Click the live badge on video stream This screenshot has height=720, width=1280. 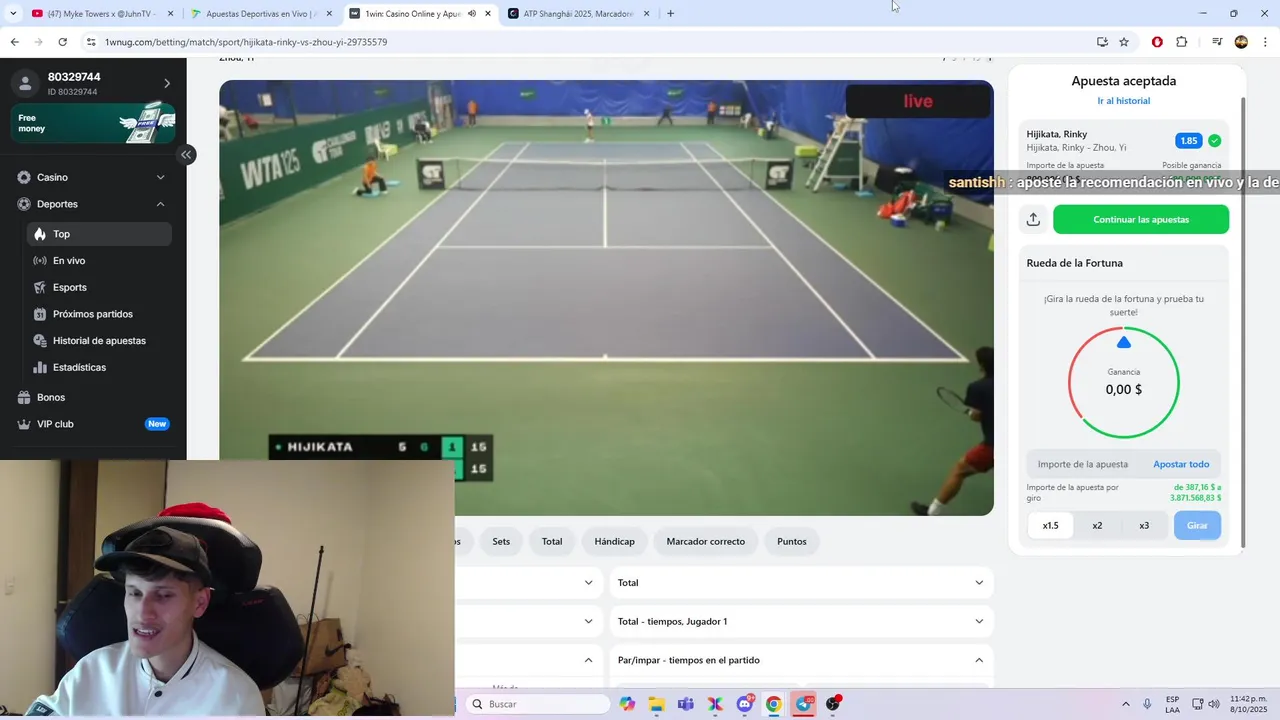[x=918, y=101]
